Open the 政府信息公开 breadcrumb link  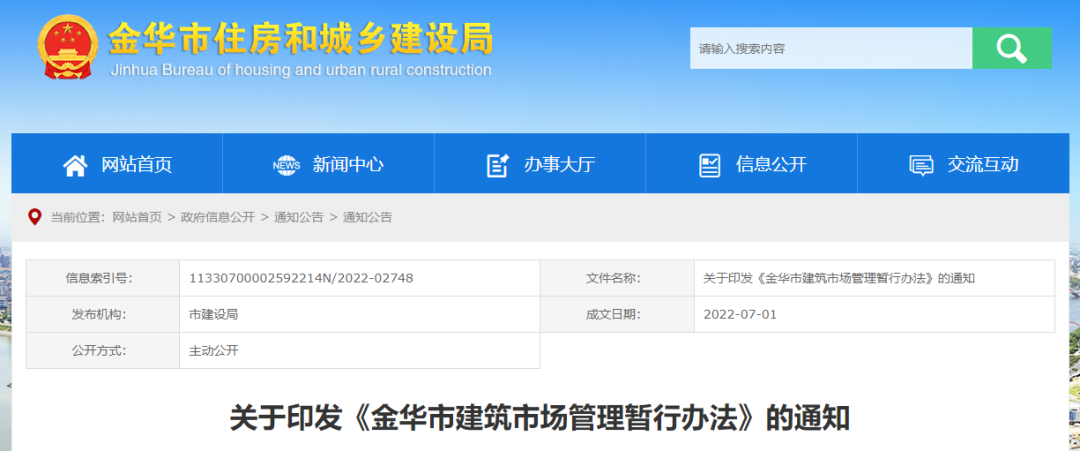click(x=218, y=217)
